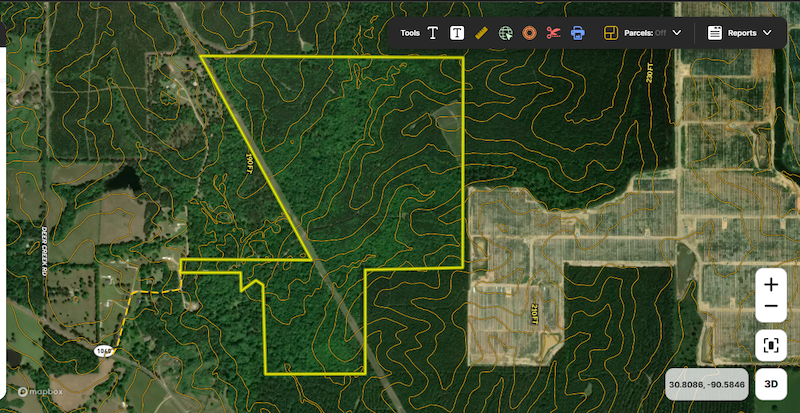Select the orange ring buffer tool

(x=530, y=33)
